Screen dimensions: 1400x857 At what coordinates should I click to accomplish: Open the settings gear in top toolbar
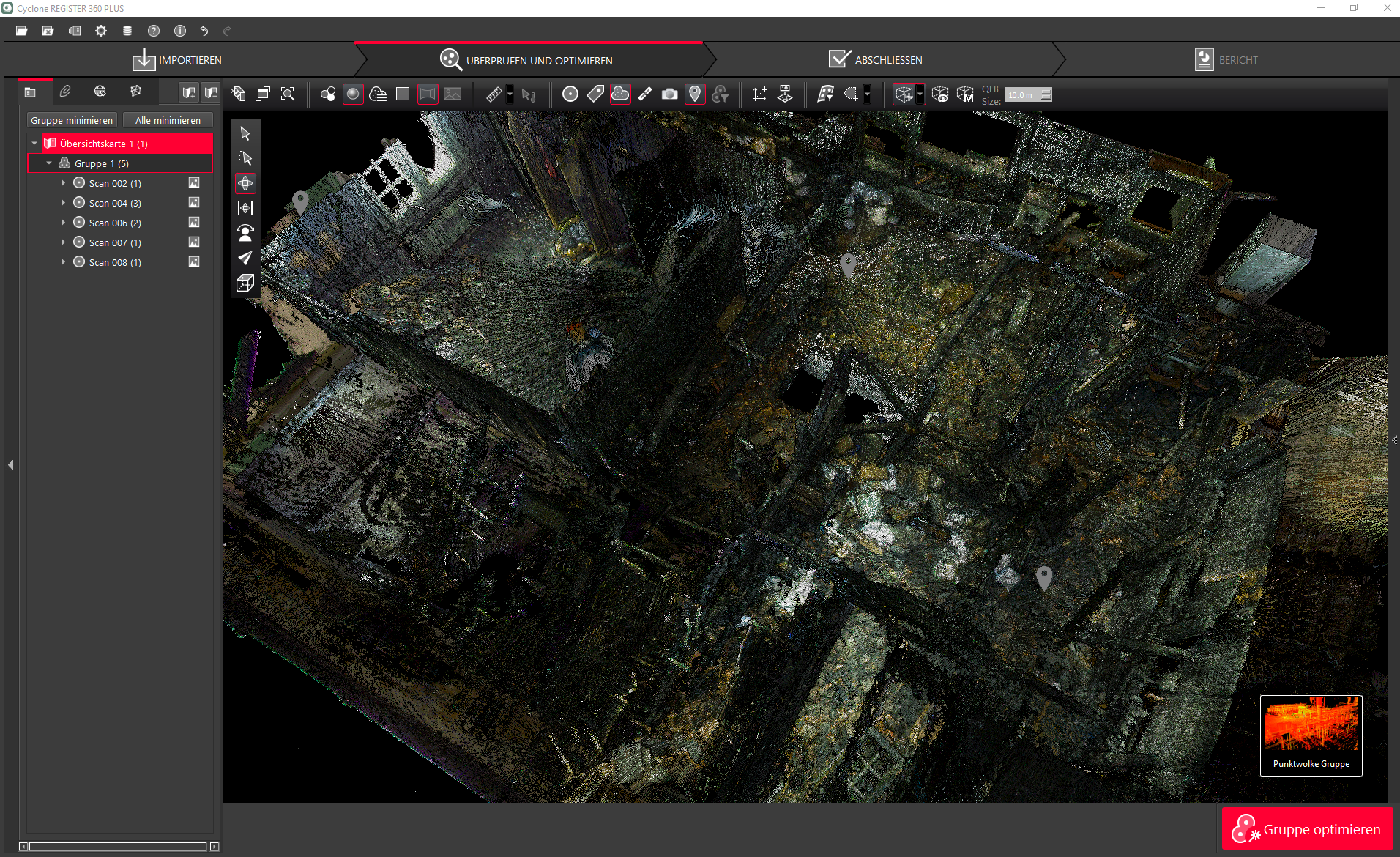tap(101, 31)
